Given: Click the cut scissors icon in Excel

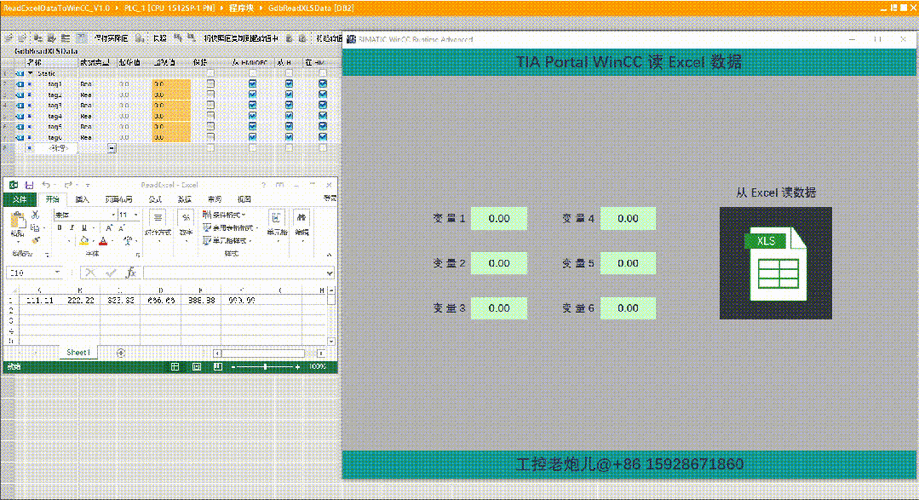Looking at the screenshot, I should point(35,214).
